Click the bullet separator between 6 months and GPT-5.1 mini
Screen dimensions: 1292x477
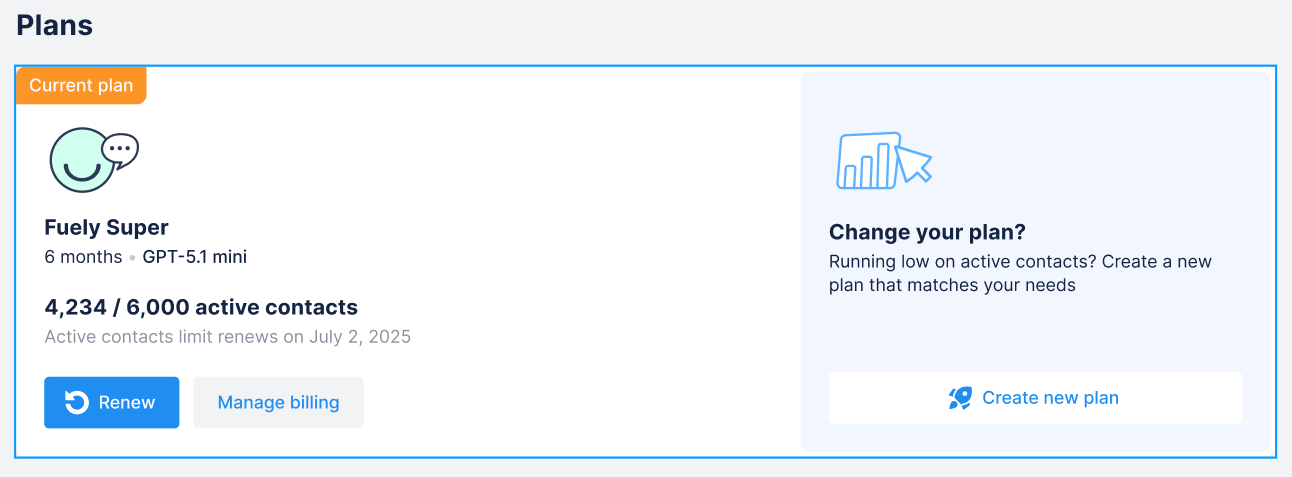click(x=132, y=258)
